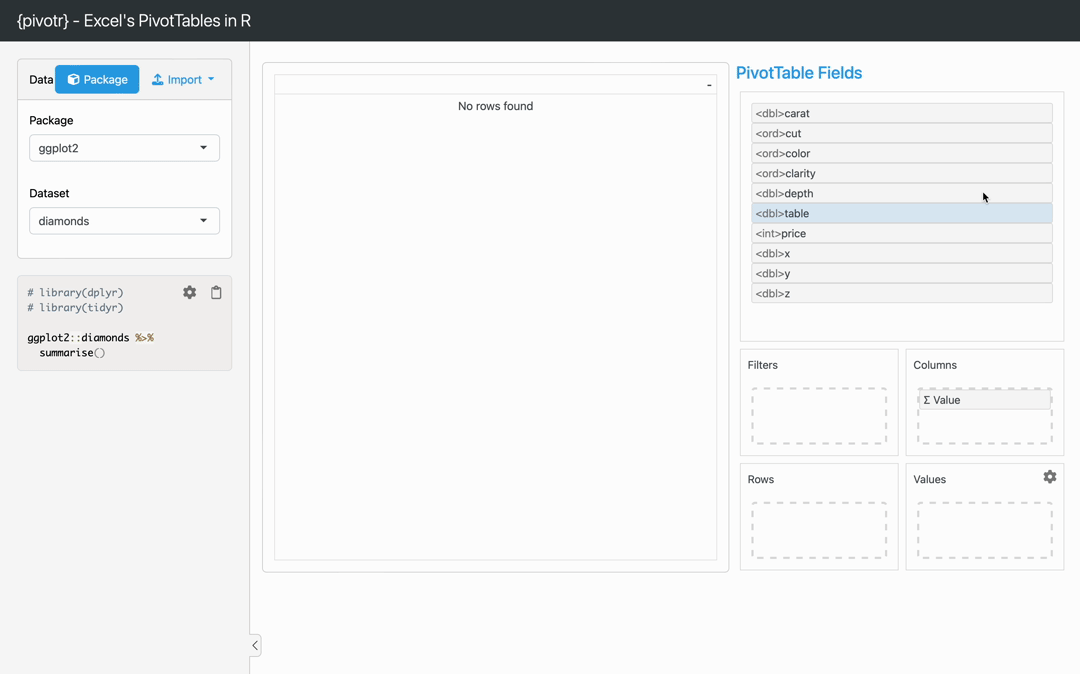Select the <int>price field
1080x674 pixels.
(x=902, y=233)
